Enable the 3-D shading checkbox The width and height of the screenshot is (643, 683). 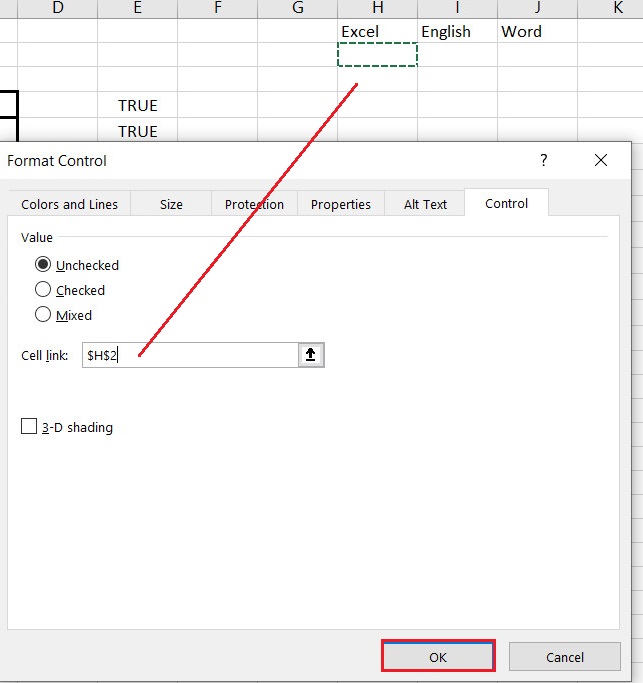[x=29, y=426]
